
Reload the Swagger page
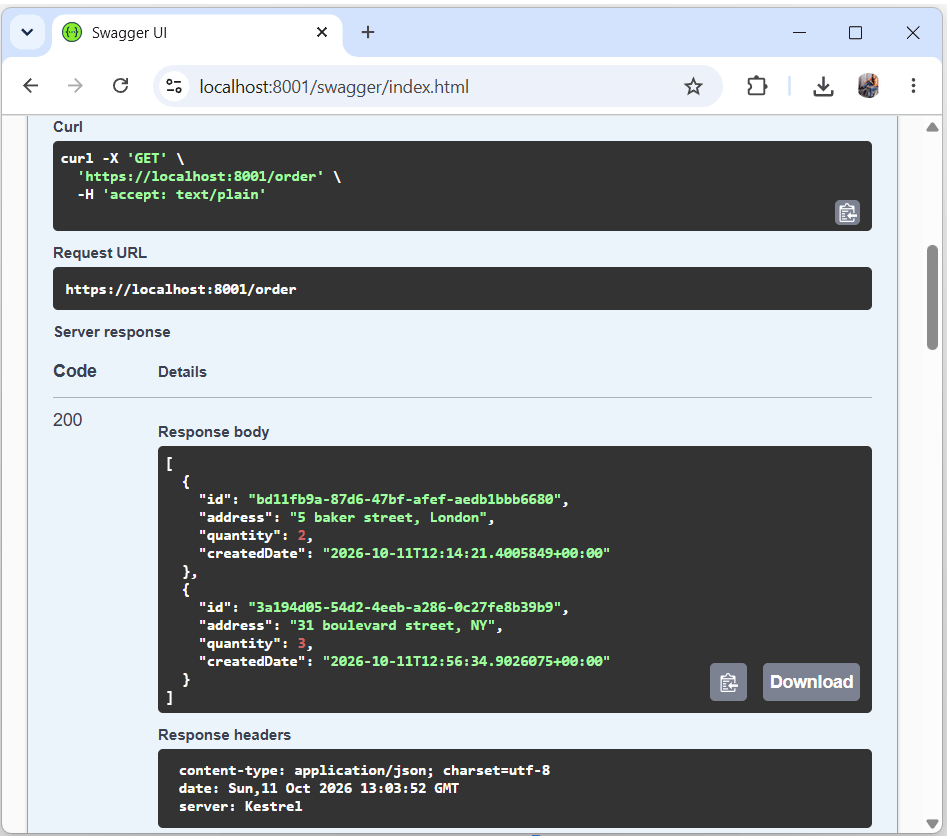(x=121, y=86)
